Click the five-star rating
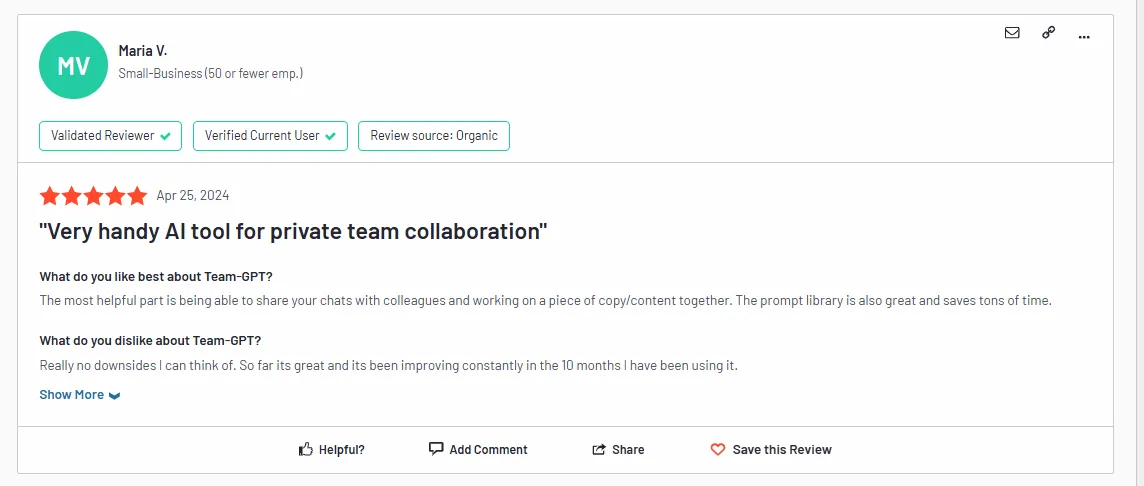Viewport: 1144px width, 486px height. [x=93, y=196]
